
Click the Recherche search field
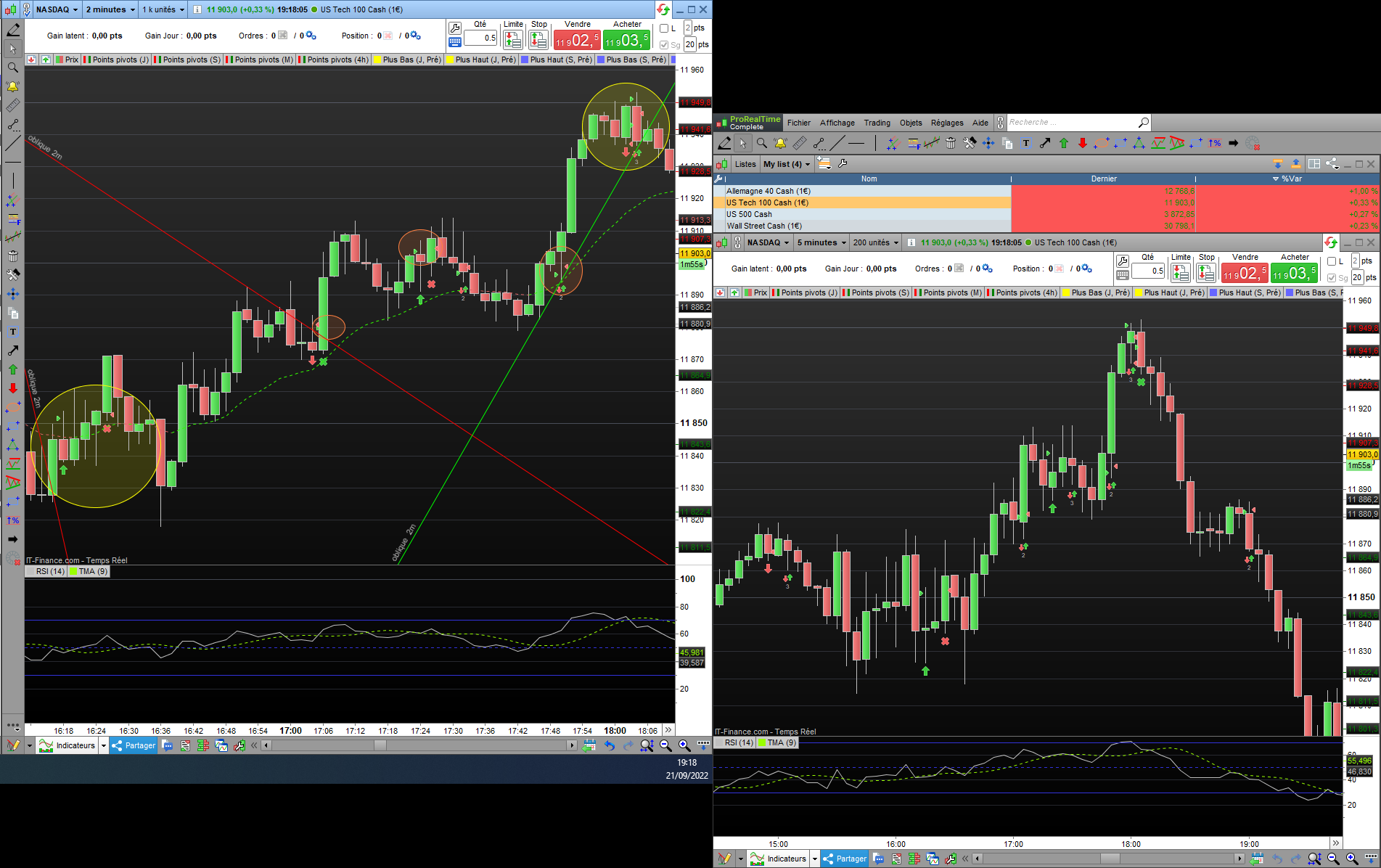point(1070,123)
